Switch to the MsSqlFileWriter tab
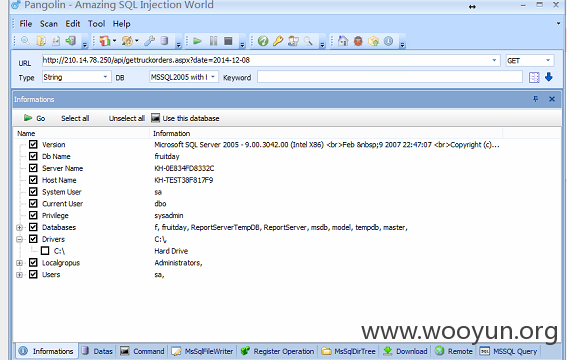Screen dimensions: 567x360 (202, 351)
